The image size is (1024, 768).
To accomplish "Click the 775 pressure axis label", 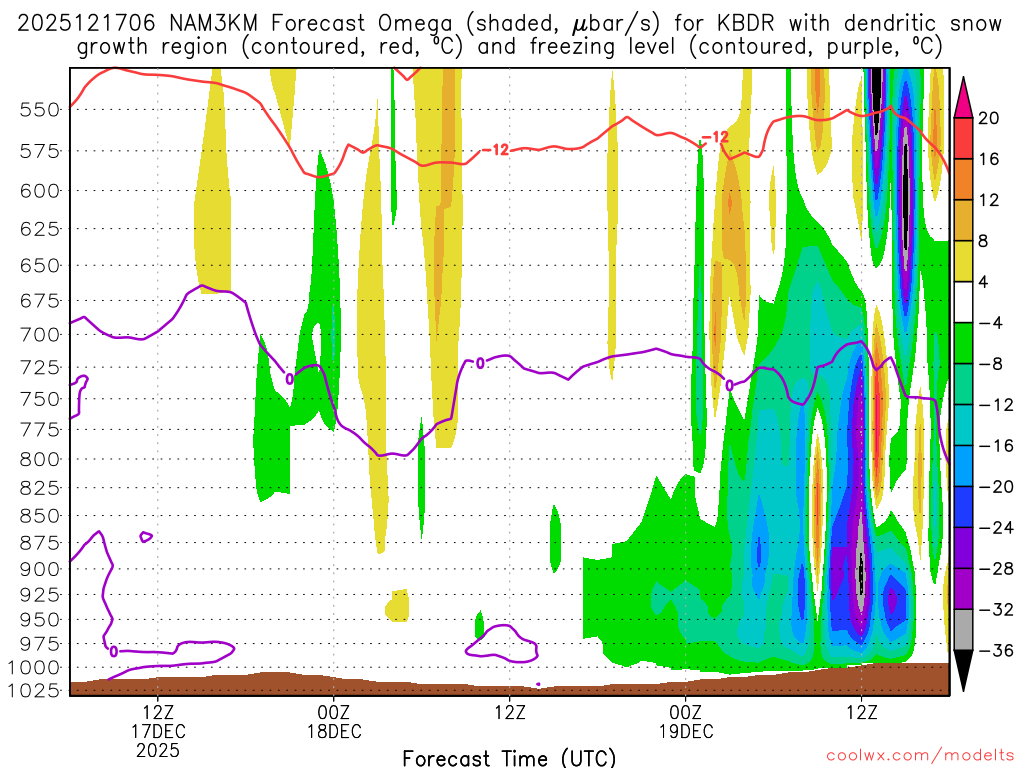I will click(x=40, y=430).
